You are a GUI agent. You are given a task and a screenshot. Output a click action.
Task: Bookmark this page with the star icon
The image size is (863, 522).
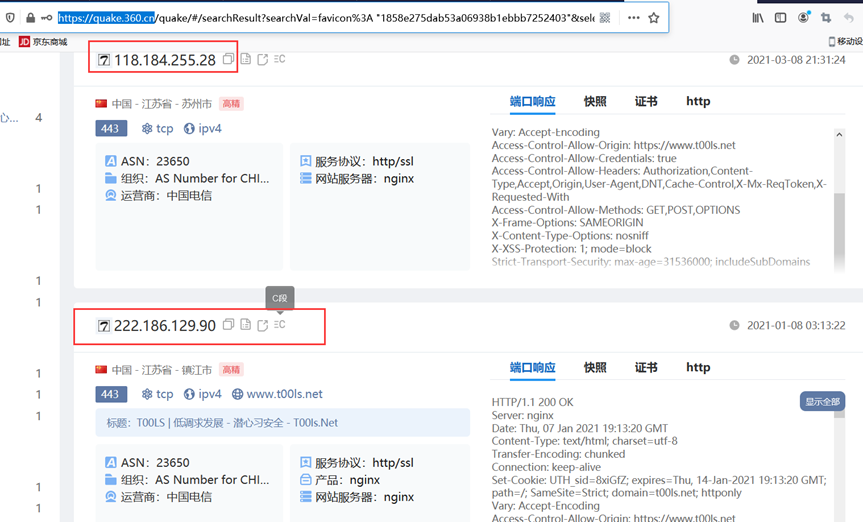[x=653, y=18]
